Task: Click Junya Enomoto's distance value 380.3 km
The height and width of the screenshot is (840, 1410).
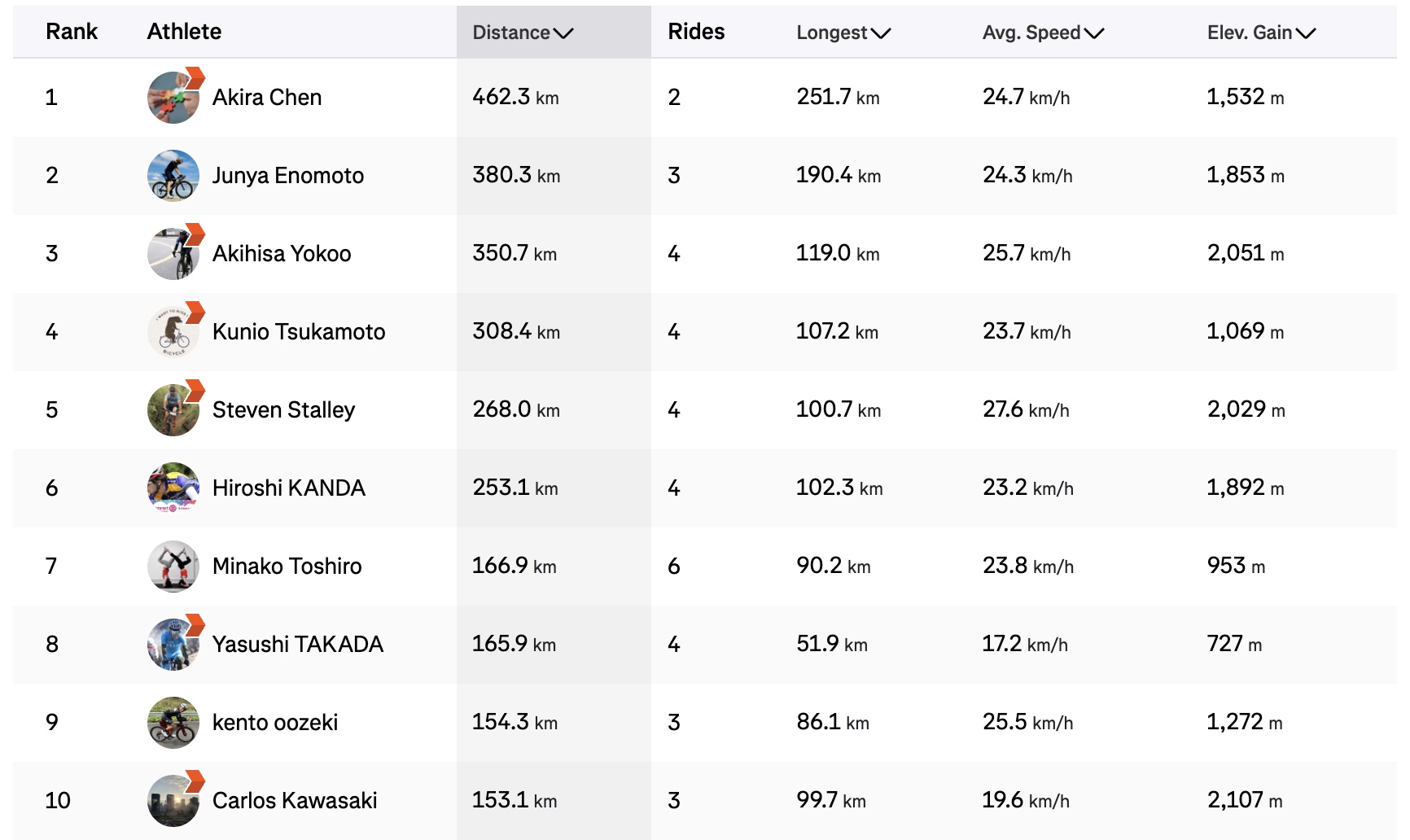Action: coord(515,175)
